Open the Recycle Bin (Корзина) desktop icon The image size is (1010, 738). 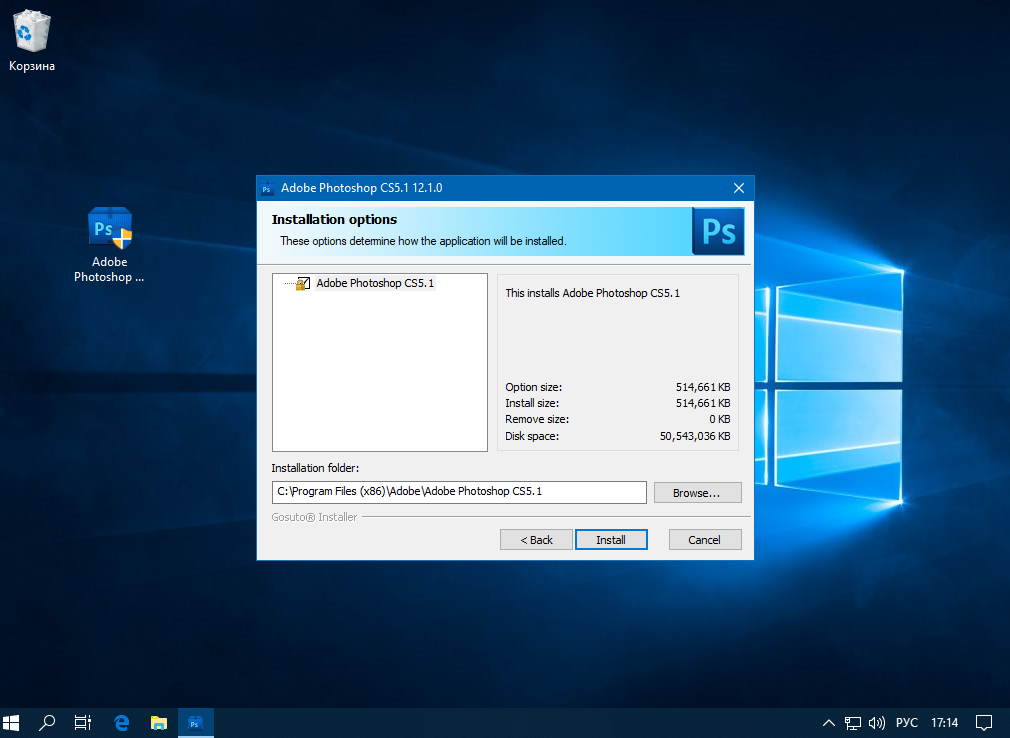(31, 40)
